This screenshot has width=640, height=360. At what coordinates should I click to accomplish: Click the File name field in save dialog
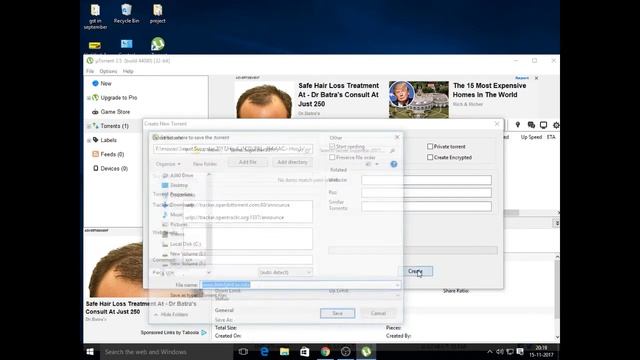pyautogui.click(x=300, y=284)
